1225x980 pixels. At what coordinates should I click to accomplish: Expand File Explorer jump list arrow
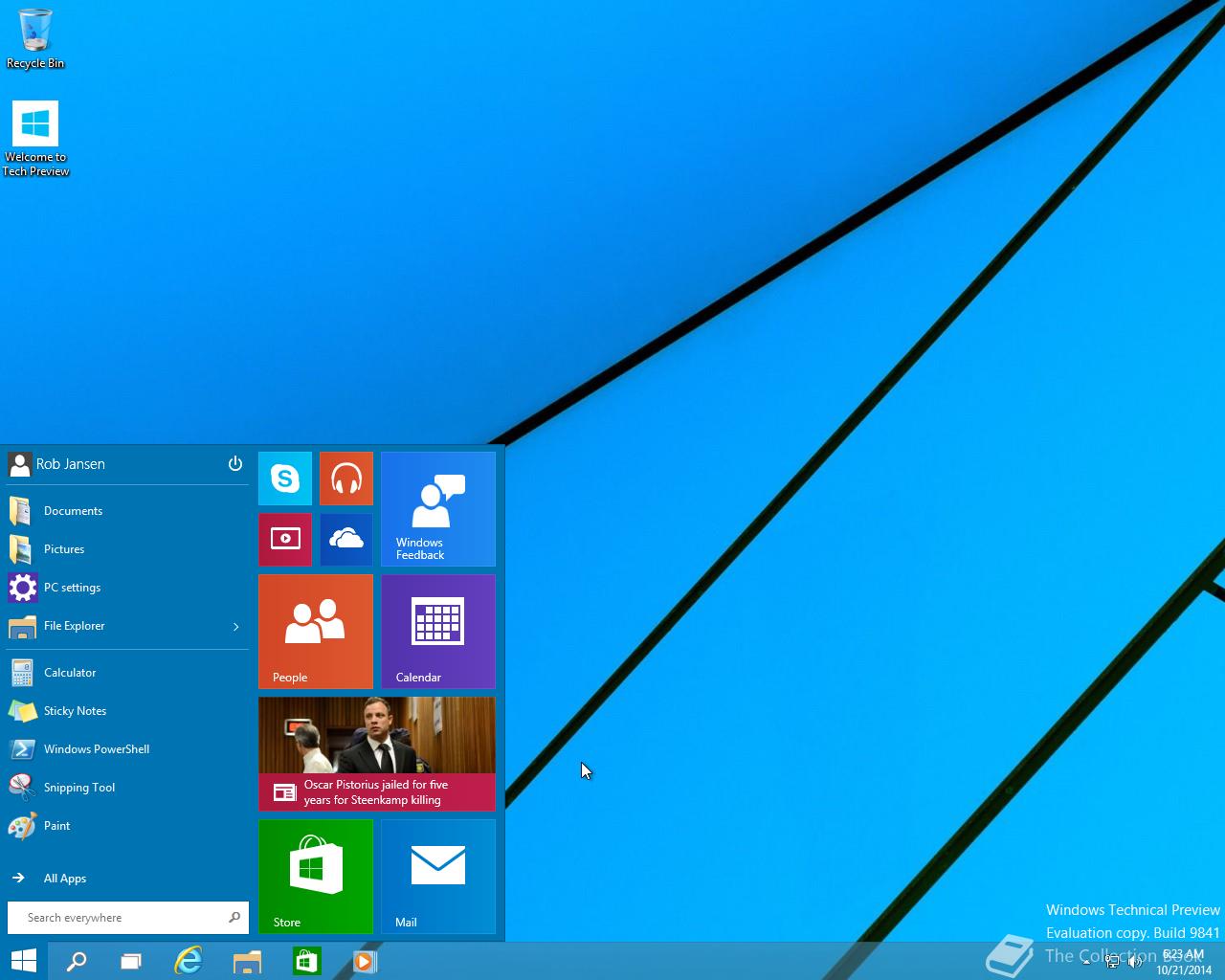236,627
